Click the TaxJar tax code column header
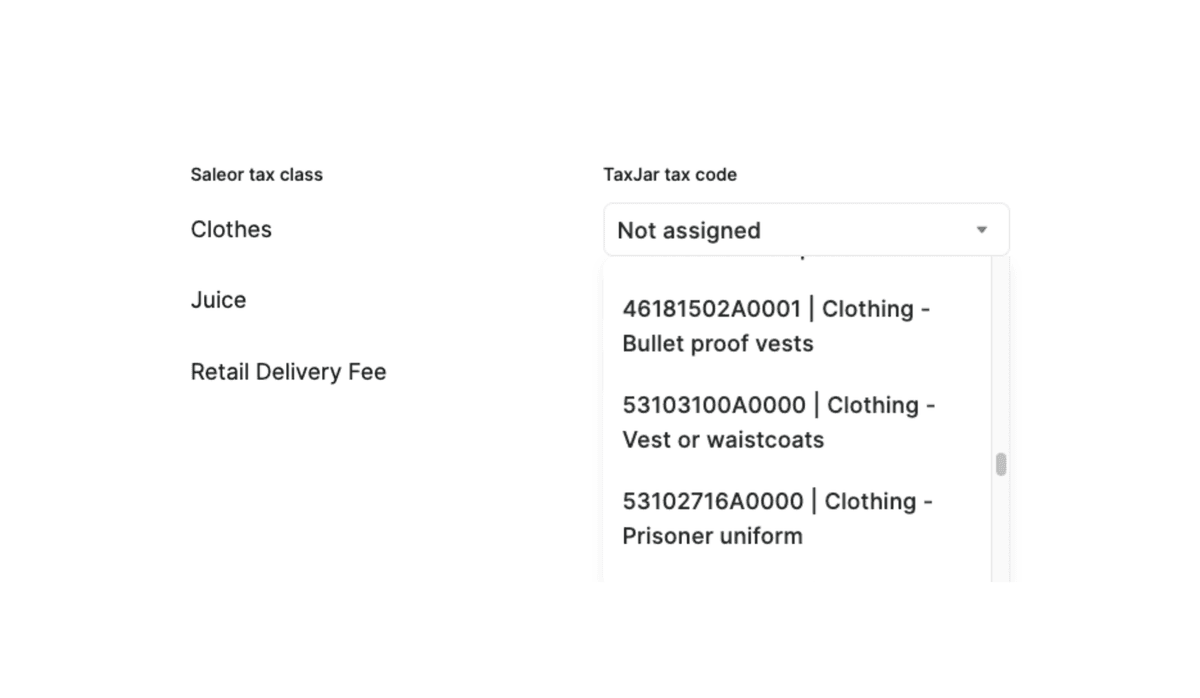1200x698 pixels. 670,174
